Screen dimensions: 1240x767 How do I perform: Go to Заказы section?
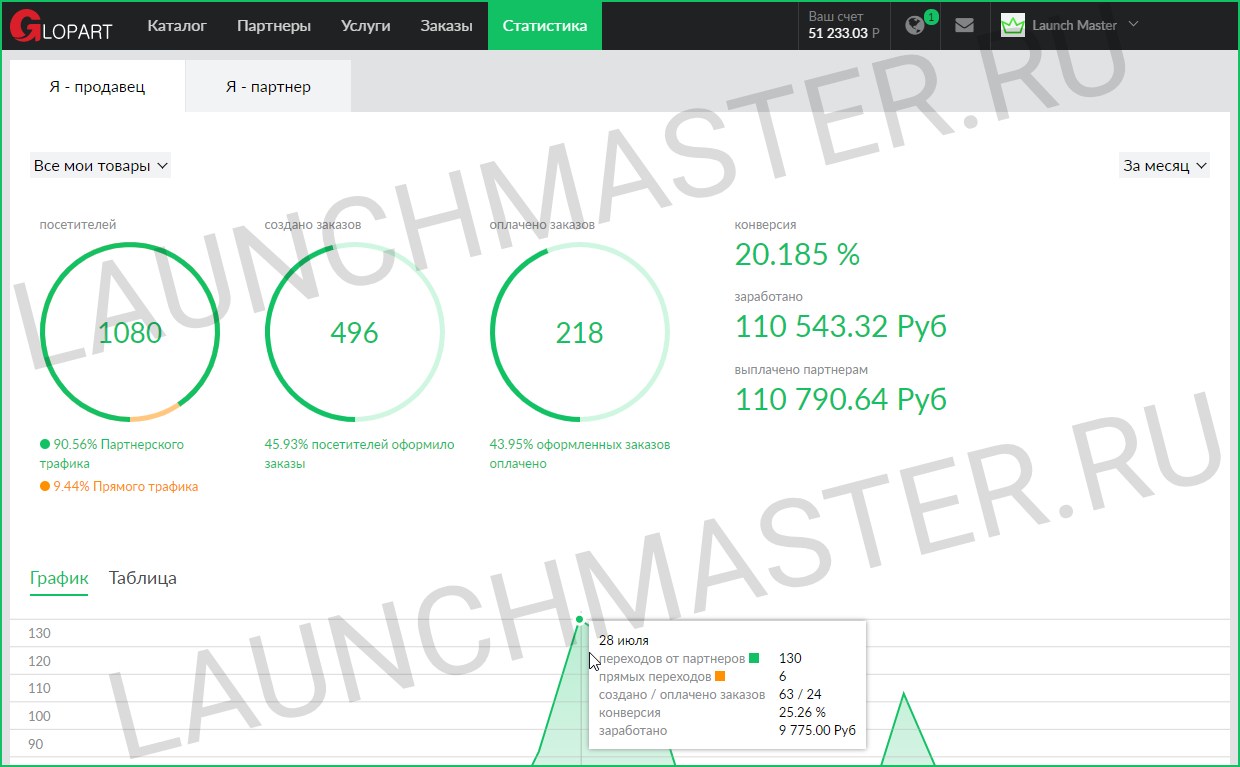coord(446,26)
